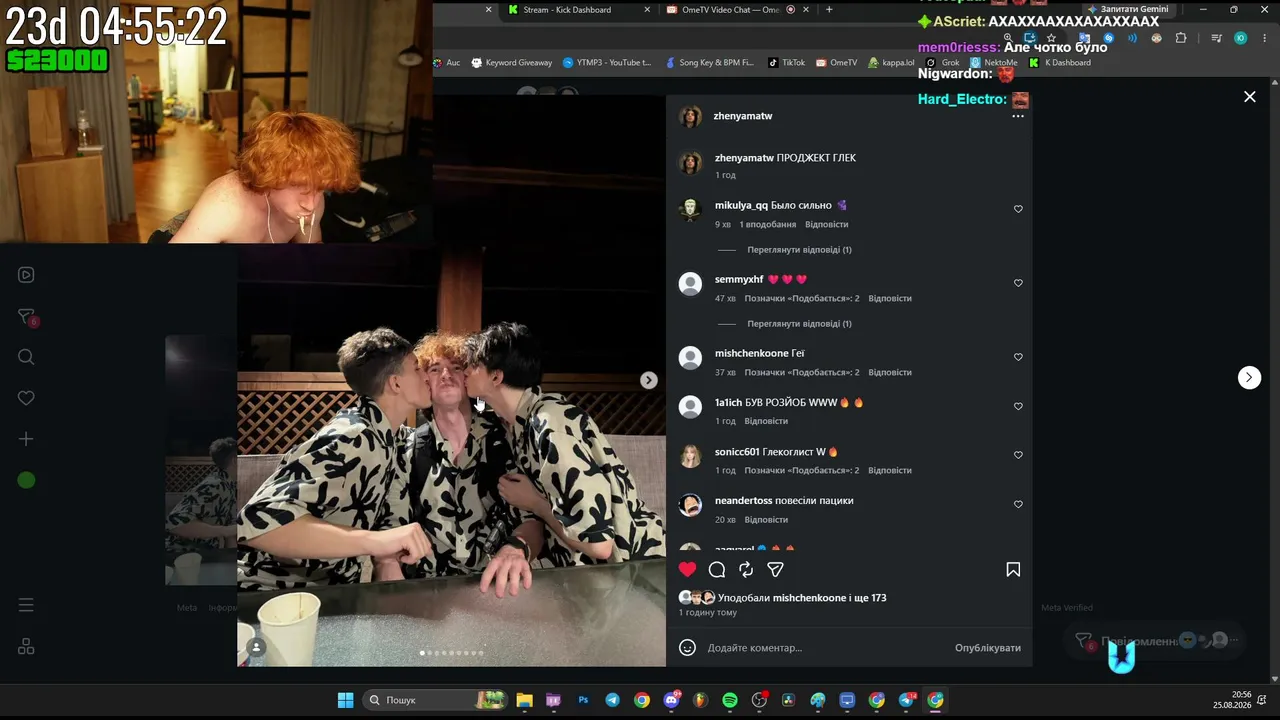
Task: Open zhenyamatw avatar beside the caption
Action: point(690,163)
